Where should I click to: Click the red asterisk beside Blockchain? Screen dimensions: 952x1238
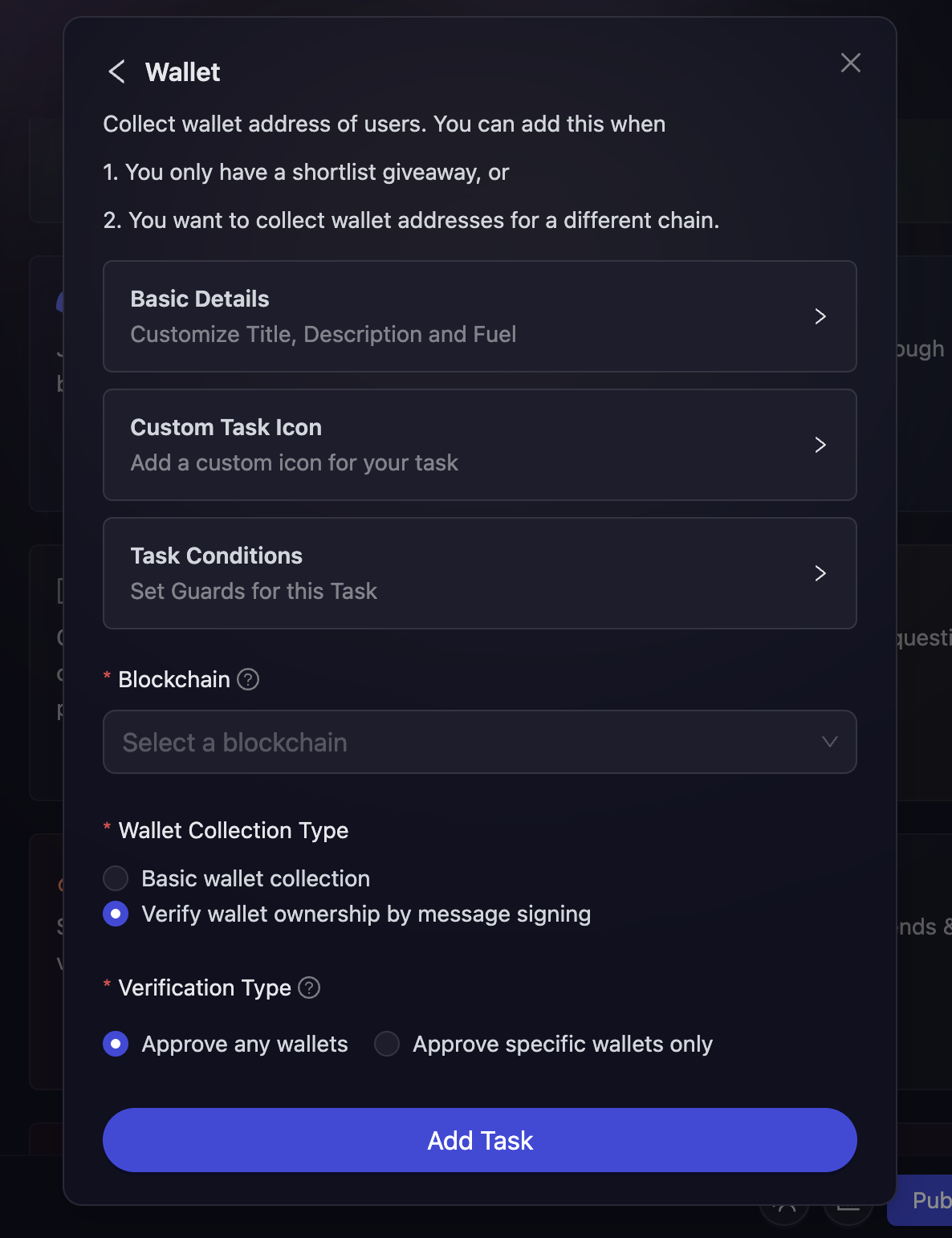coord(107,678)
